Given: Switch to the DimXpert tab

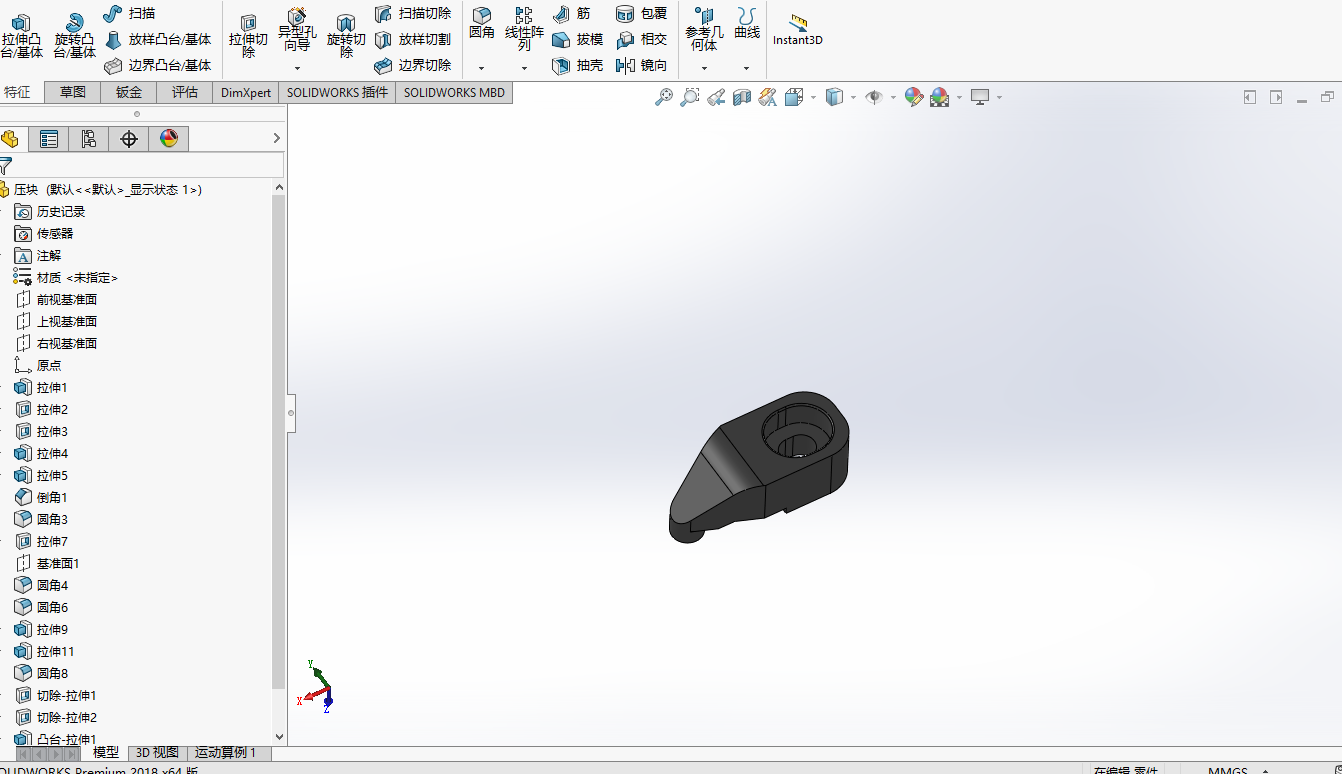Looking at the screenshot, I should 246,92.
